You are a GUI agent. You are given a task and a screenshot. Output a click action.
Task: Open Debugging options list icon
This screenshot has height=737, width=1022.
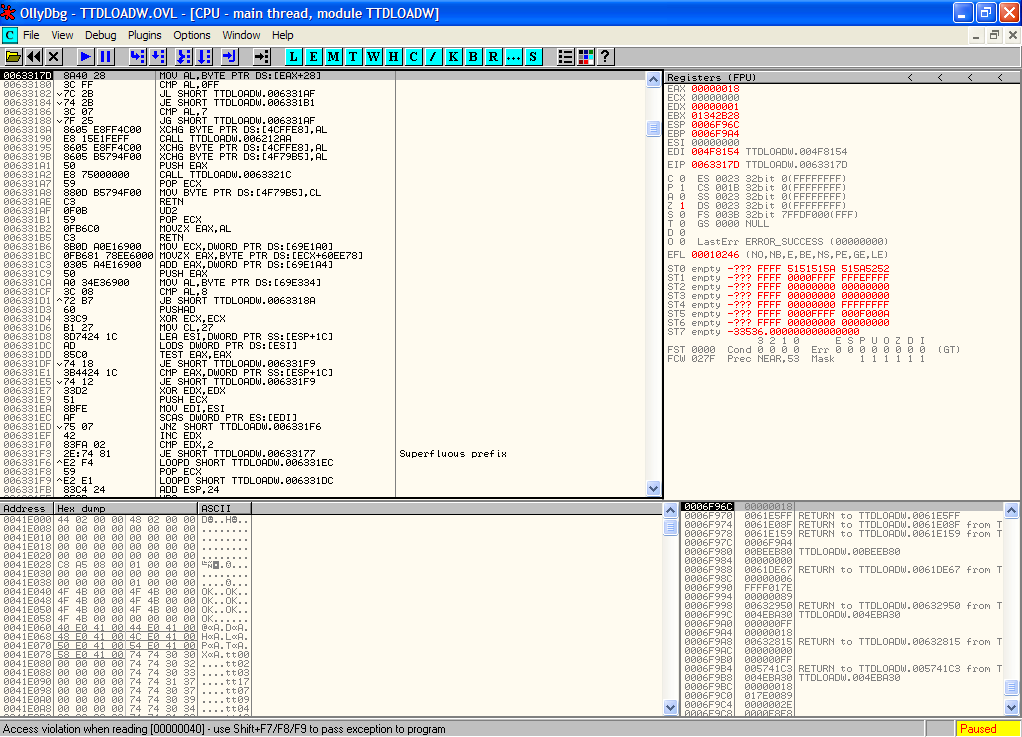565,57
